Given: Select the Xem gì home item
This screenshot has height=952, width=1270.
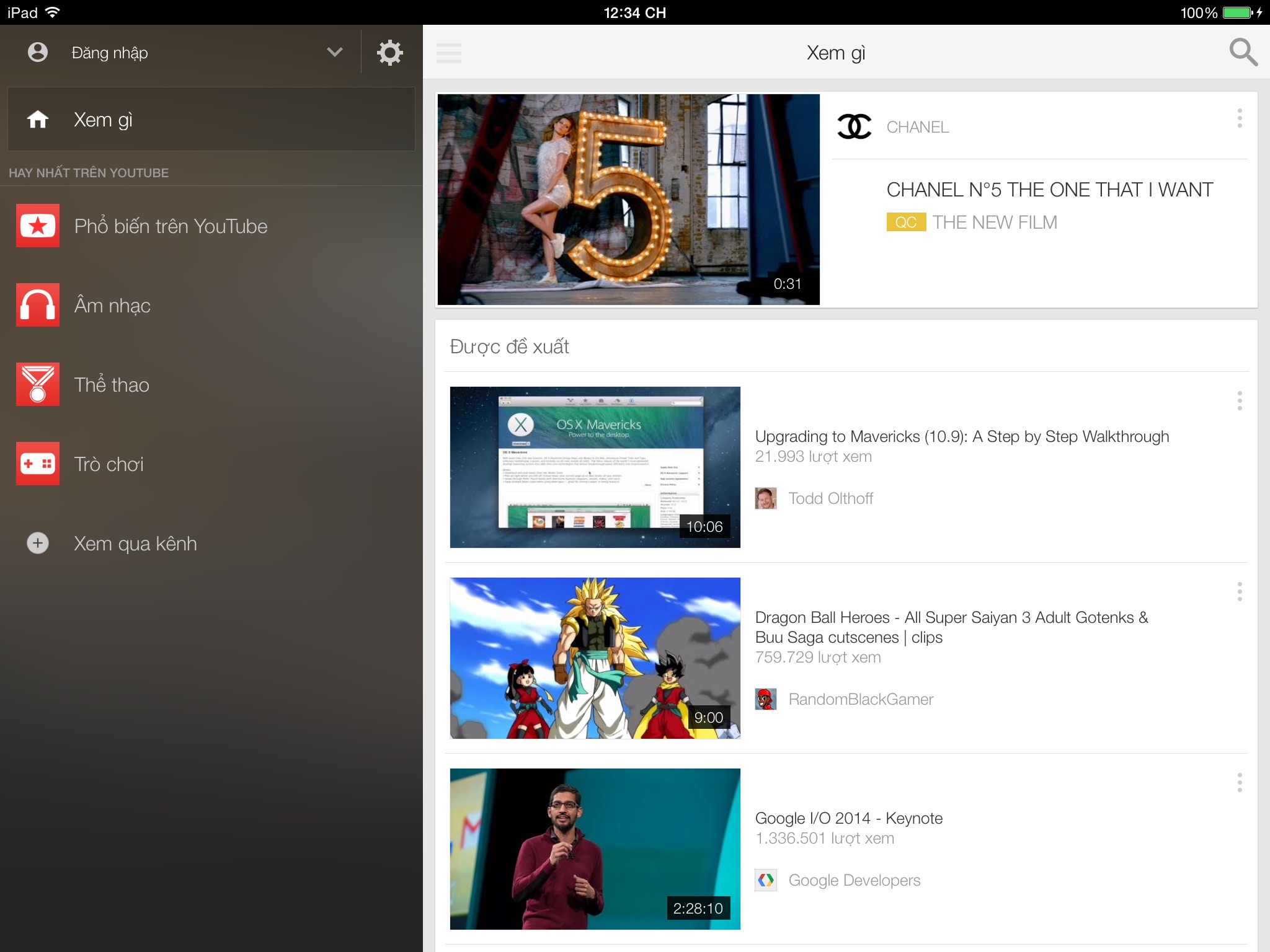Looking at the screenshot, I should (211, 119).
